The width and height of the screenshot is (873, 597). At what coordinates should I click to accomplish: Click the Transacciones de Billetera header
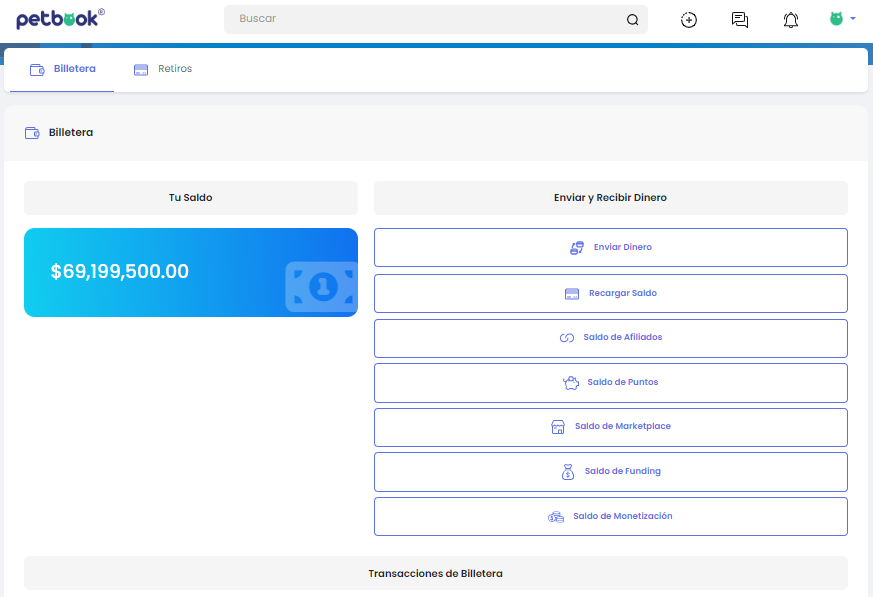coord(435,574)
